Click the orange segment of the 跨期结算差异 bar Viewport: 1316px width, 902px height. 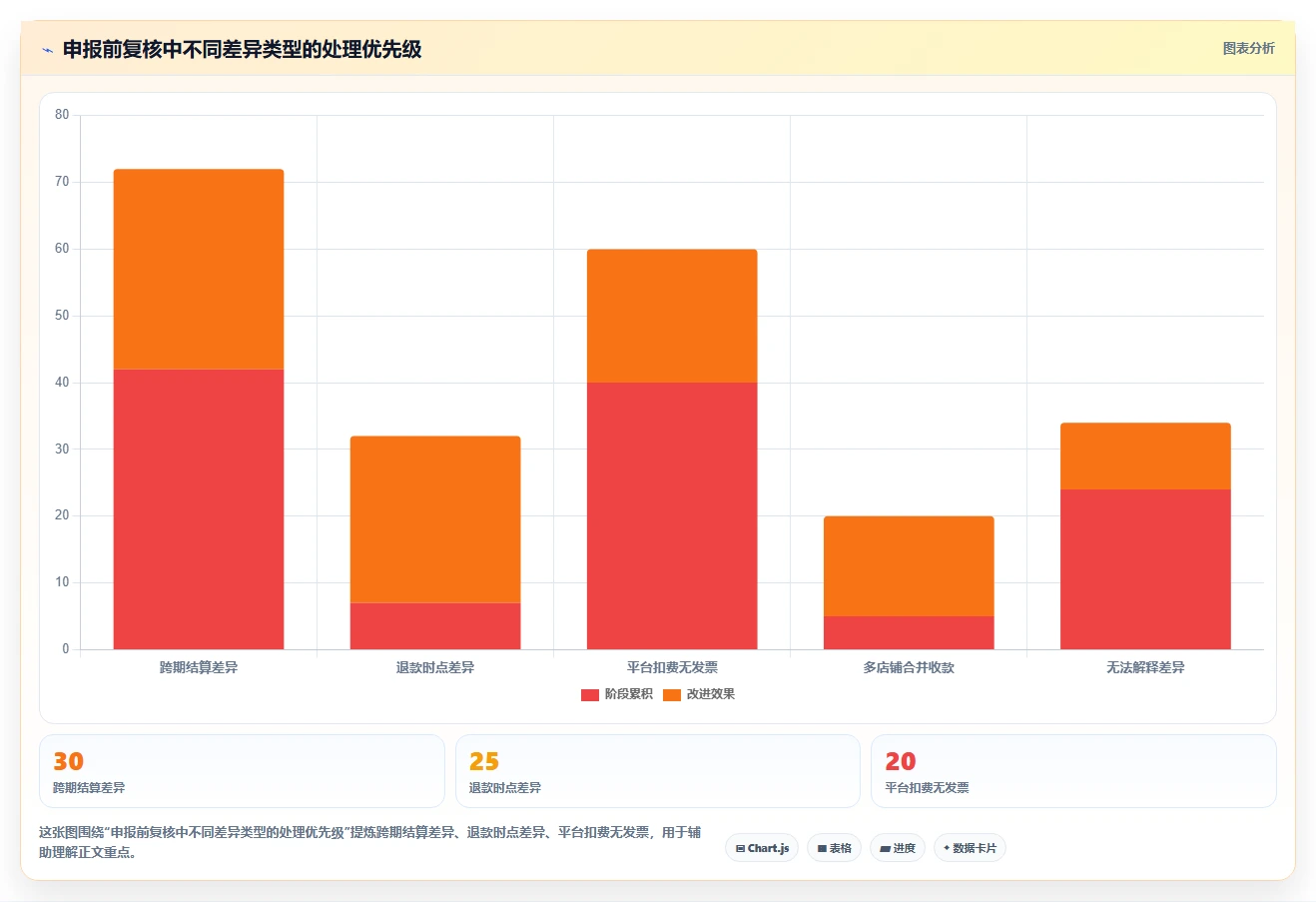199,270
